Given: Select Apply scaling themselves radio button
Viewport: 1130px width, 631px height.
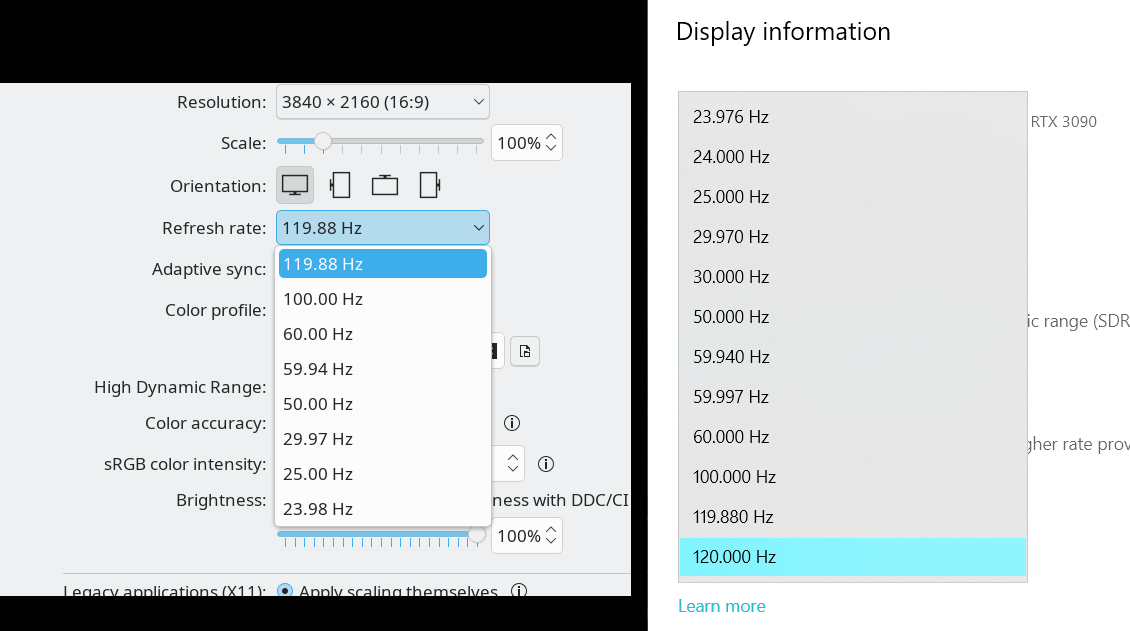Looking at the screenshot, I should pyautogui.click(x=285, y=591).
